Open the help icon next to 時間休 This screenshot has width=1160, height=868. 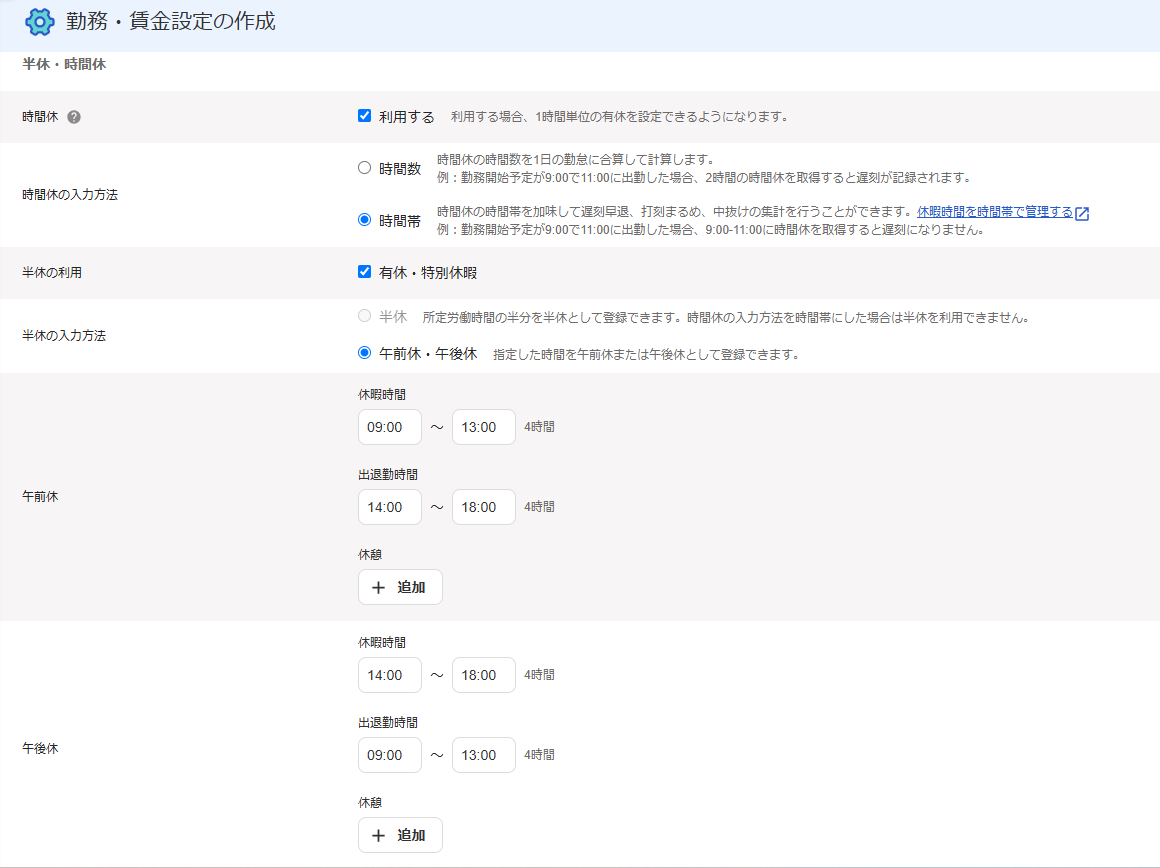click(x=74, y=117)
